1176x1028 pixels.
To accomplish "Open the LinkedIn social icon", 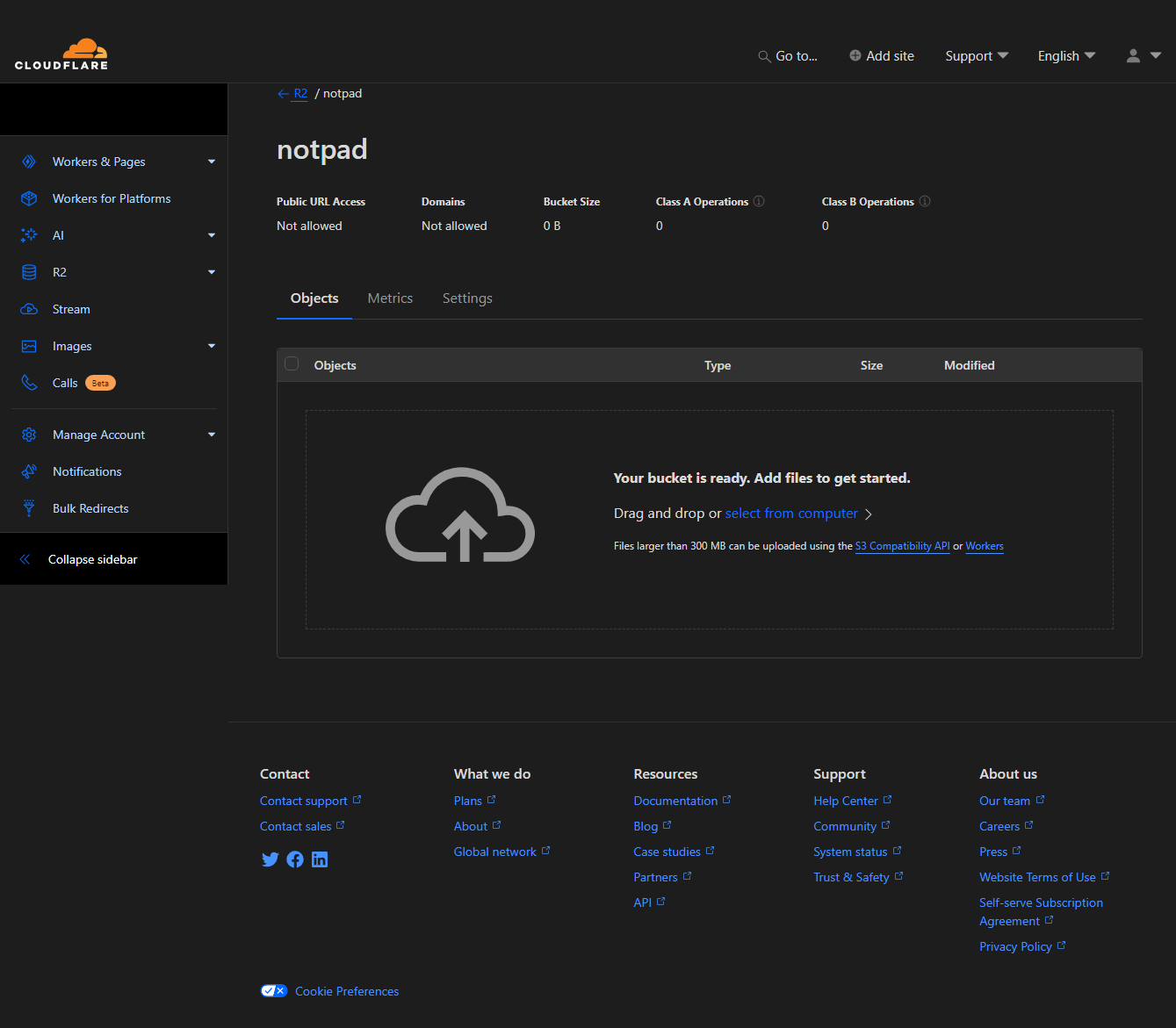I will [x=320, y=859].
